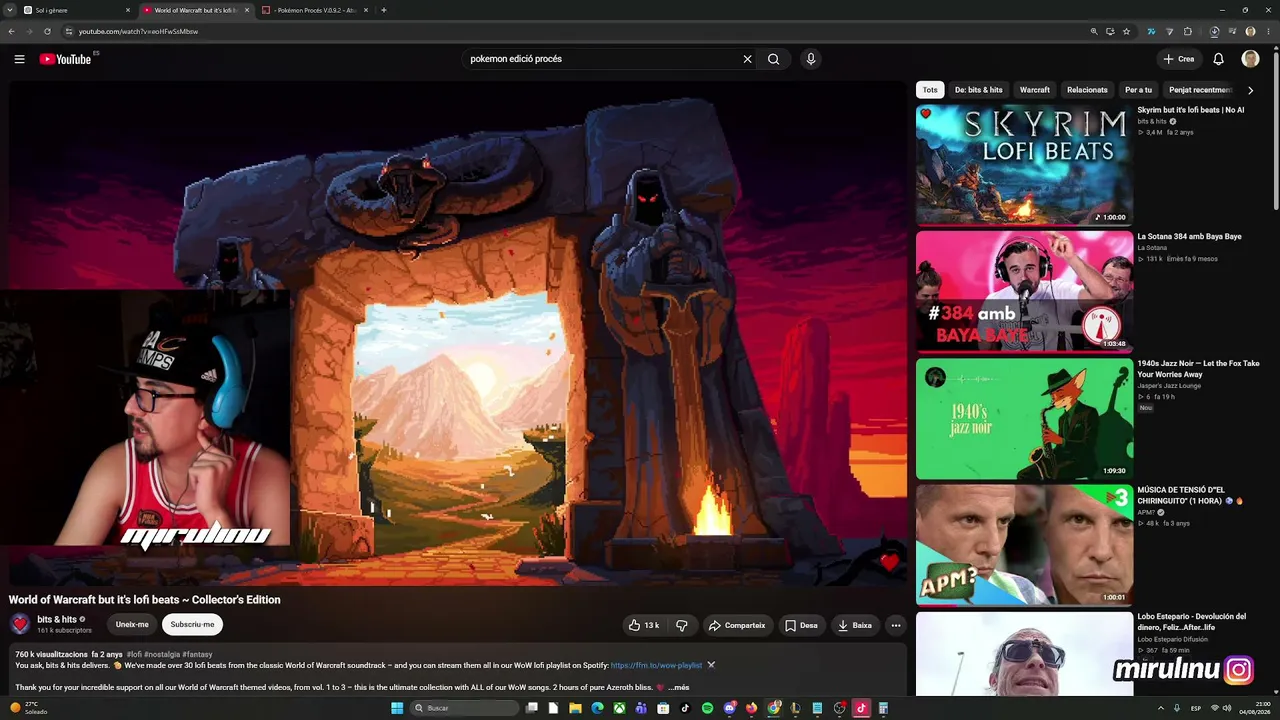1280x720 pixels.
Task: Open Microsoft Edge from the taskbar
Action: click(x=597, y=708)
